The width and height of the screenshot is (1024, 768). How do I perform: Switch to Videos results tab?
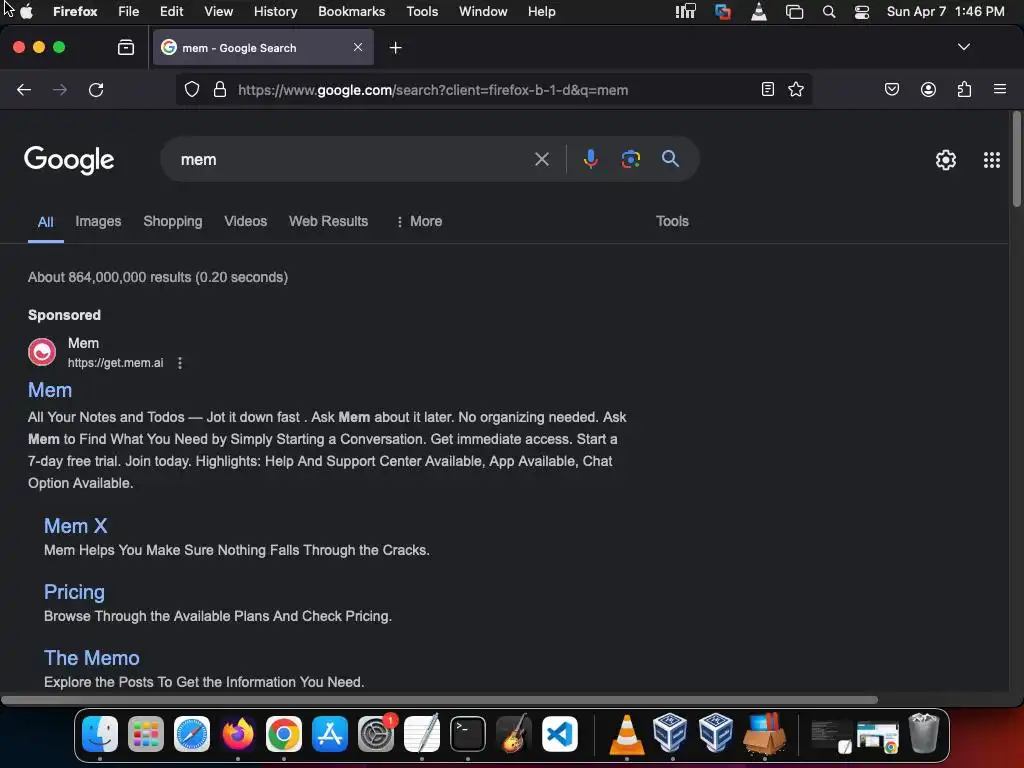pyautogui.click(x=246, y=221)
